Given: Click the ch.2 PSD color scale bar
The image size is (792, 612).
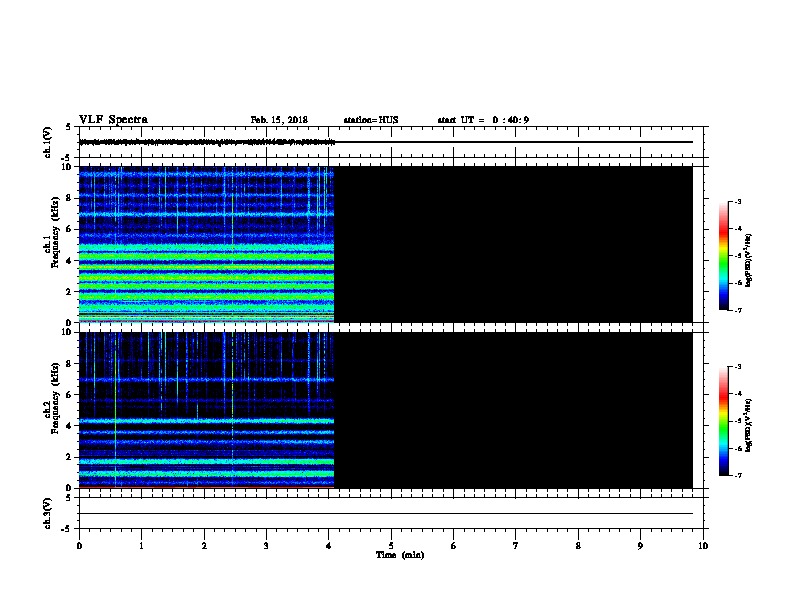Looking at the screenshot, I should coord(724,421).
